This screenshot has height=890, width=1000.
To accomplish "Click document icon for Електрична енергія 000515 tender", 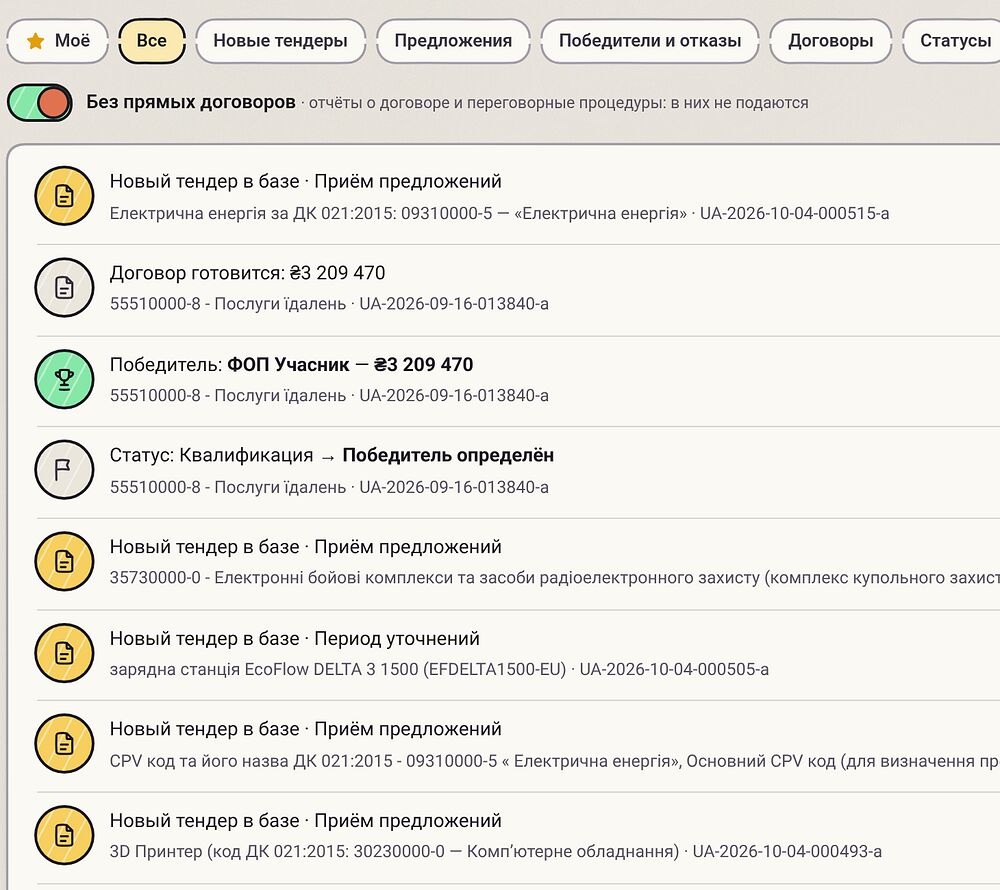I will (64, 196).
